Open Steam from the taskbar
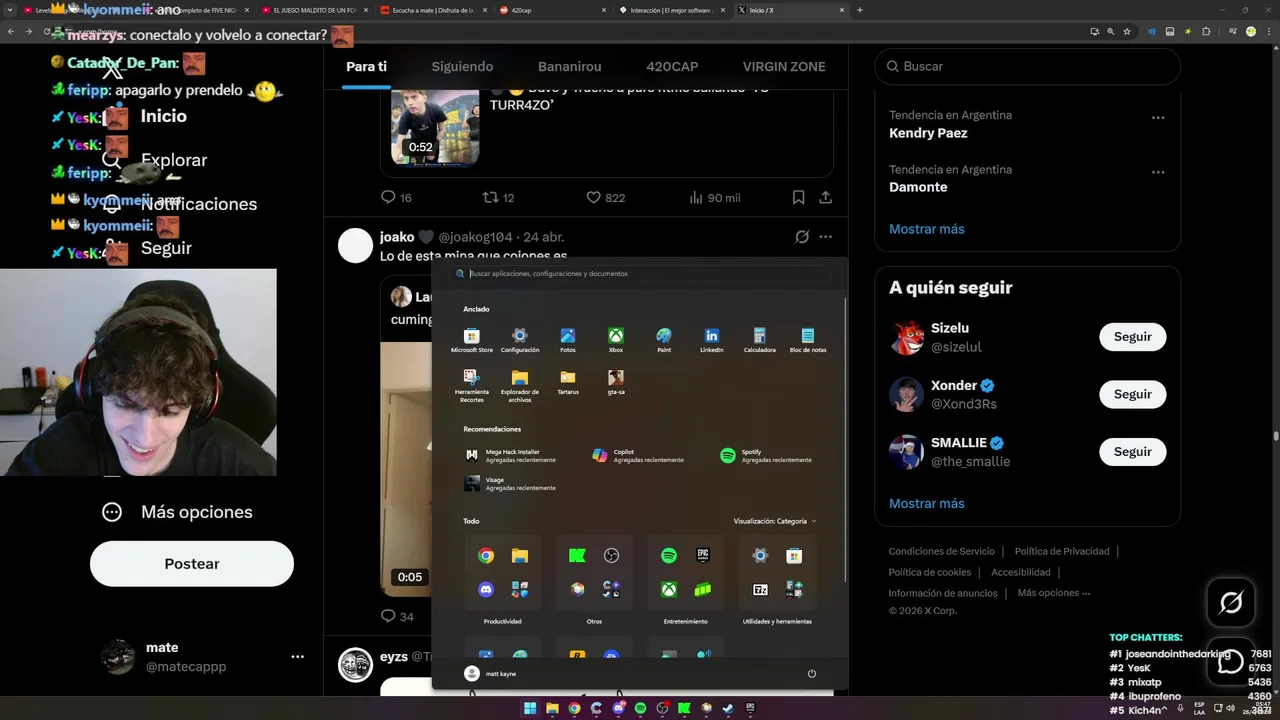This screenshot has height=720, width=1280. click(728, 708)
